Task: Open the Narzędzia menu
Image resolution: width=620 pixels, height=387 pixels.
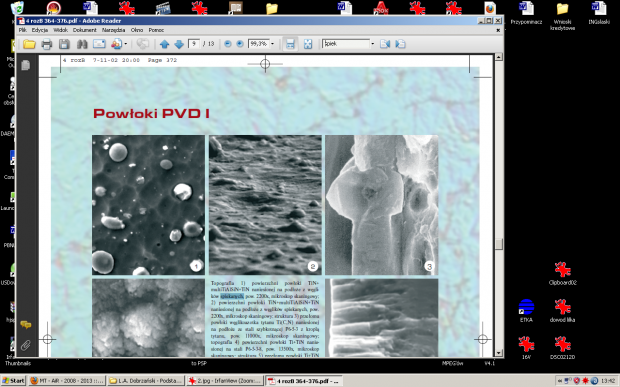Action: [113, 30]
